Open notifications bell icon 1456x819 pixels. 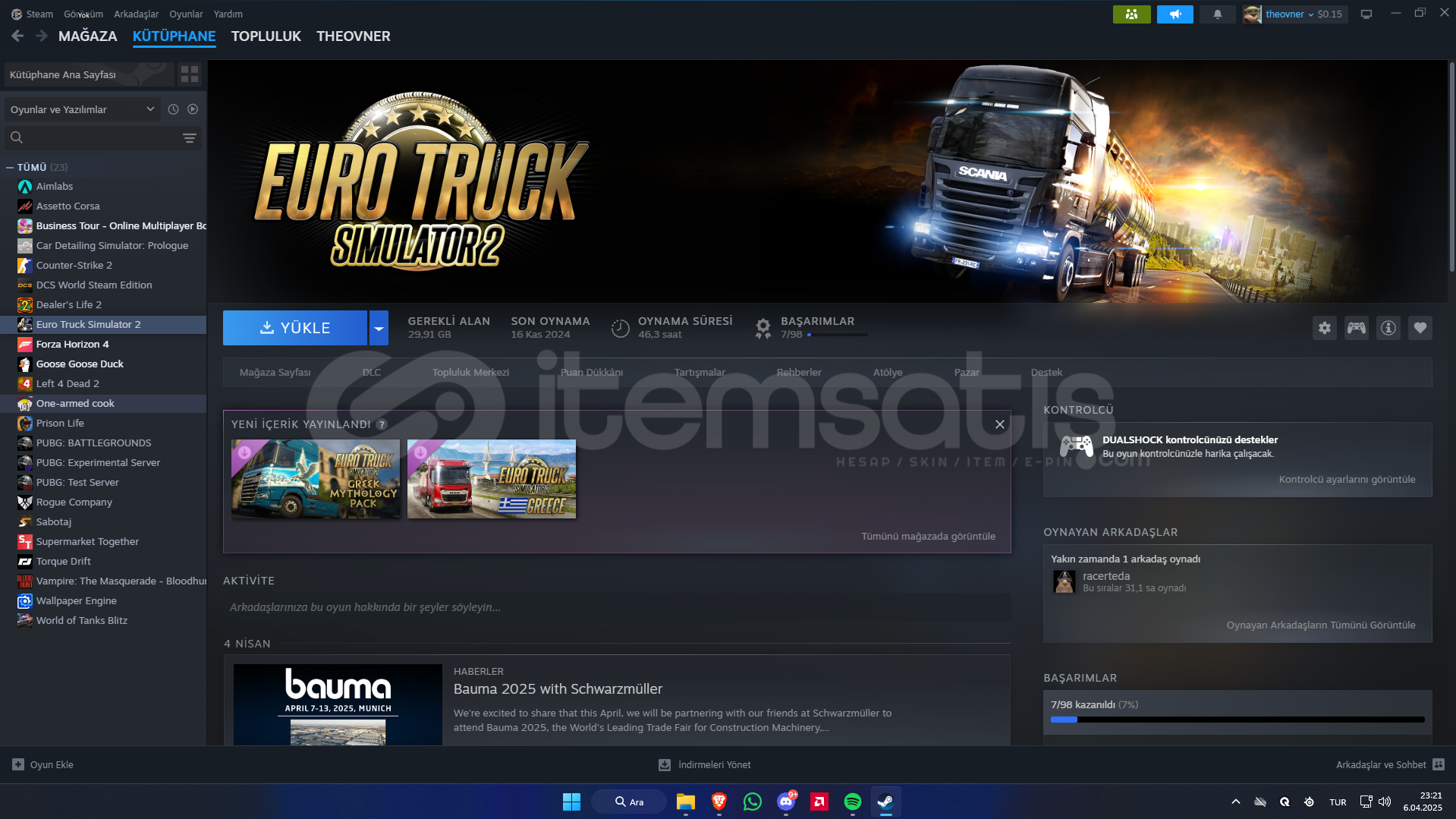tap(1218, 14)
